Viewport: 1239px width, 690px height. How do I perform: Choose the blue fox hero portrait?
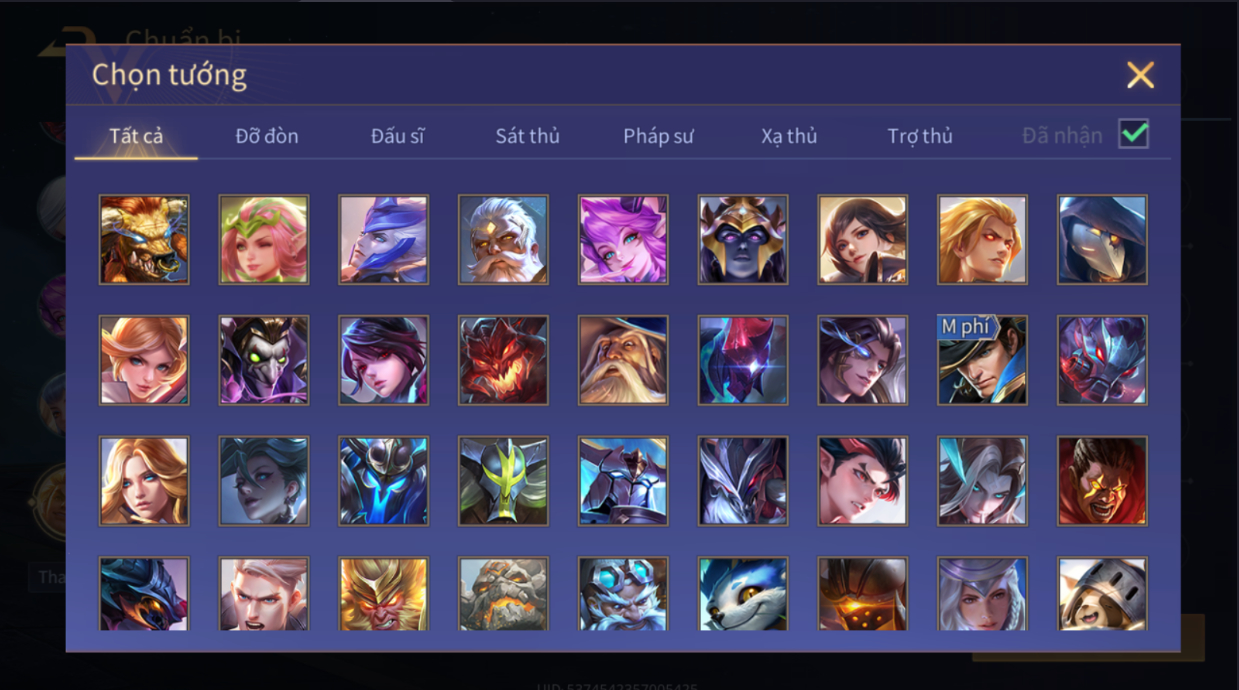tap(743, 594)
